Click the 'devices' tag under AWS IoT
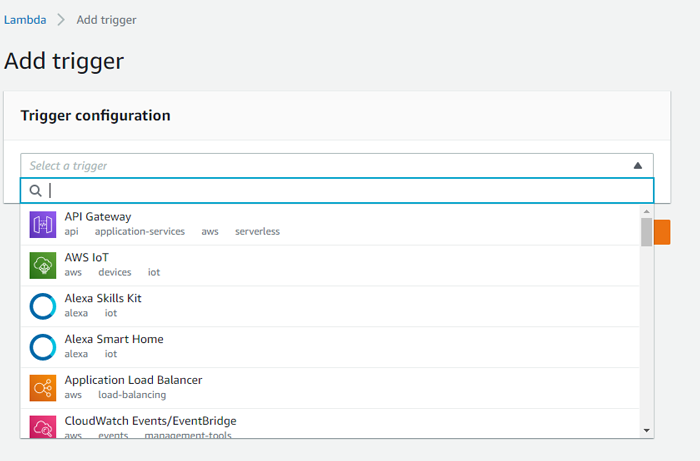 [x=115, y=272]
